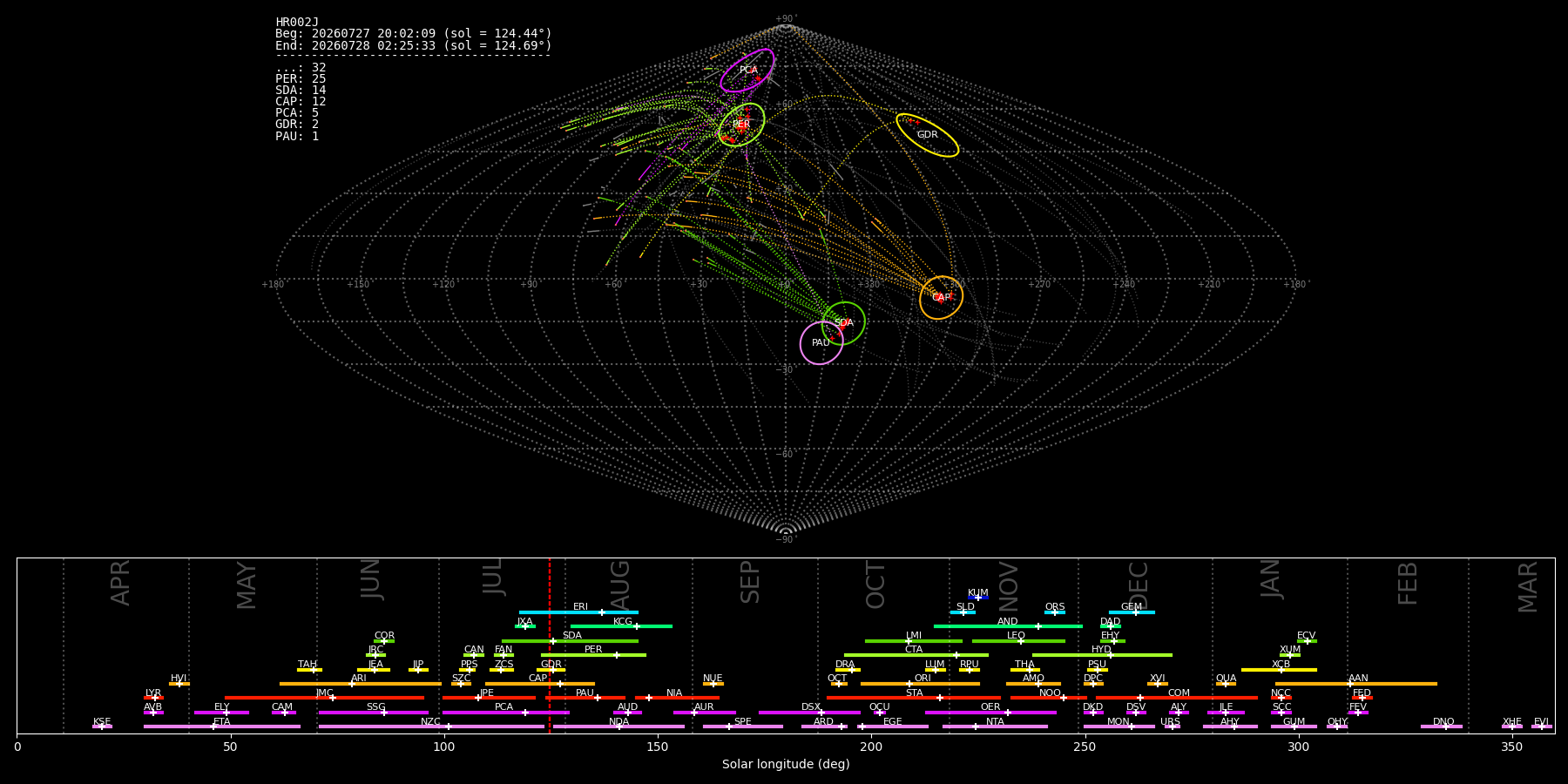Click the ETA pink shower bar
Screen dimensions: 1568x784
(x=222, y=727)
